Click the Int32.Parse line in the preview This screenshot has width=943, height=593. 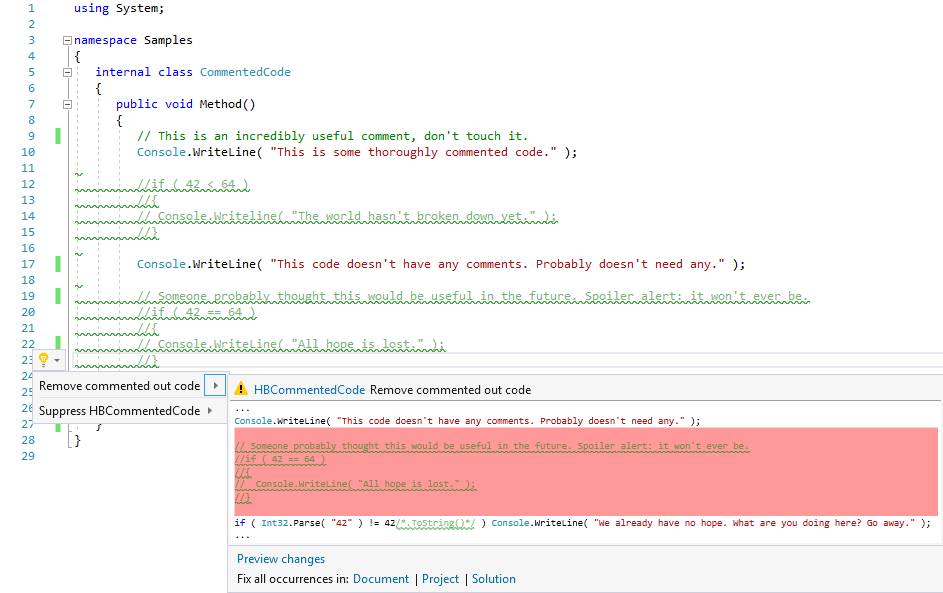pos(582,523)
